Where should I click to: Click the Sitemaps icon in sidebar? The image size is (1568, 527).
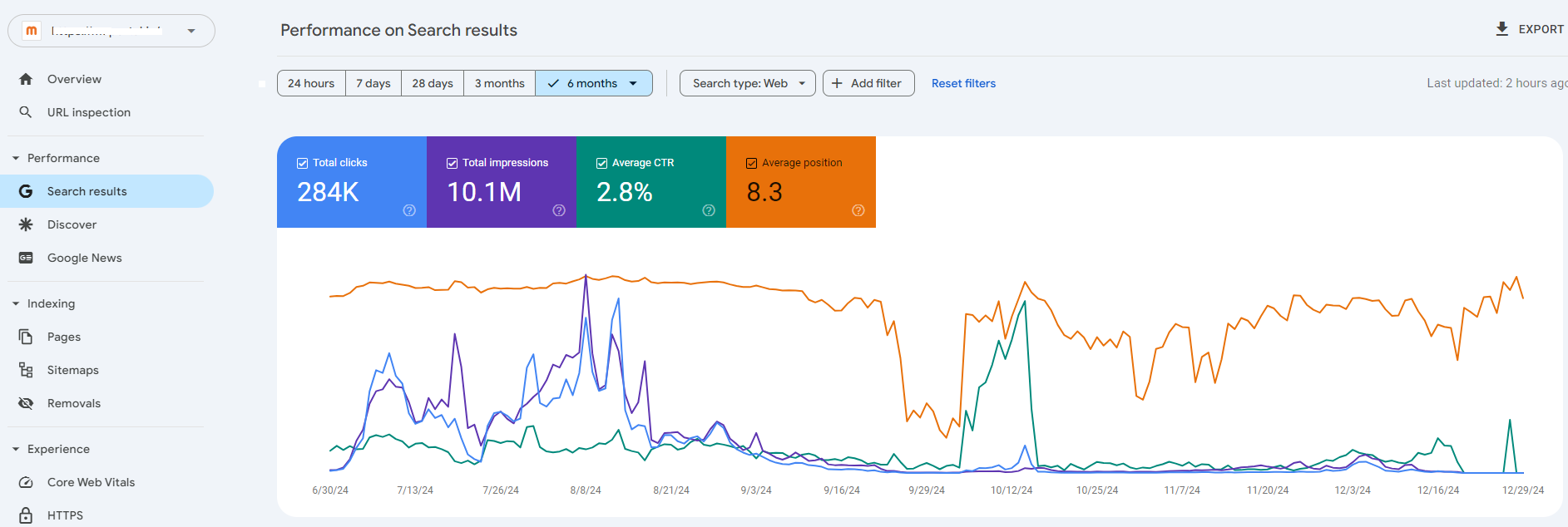26,370
